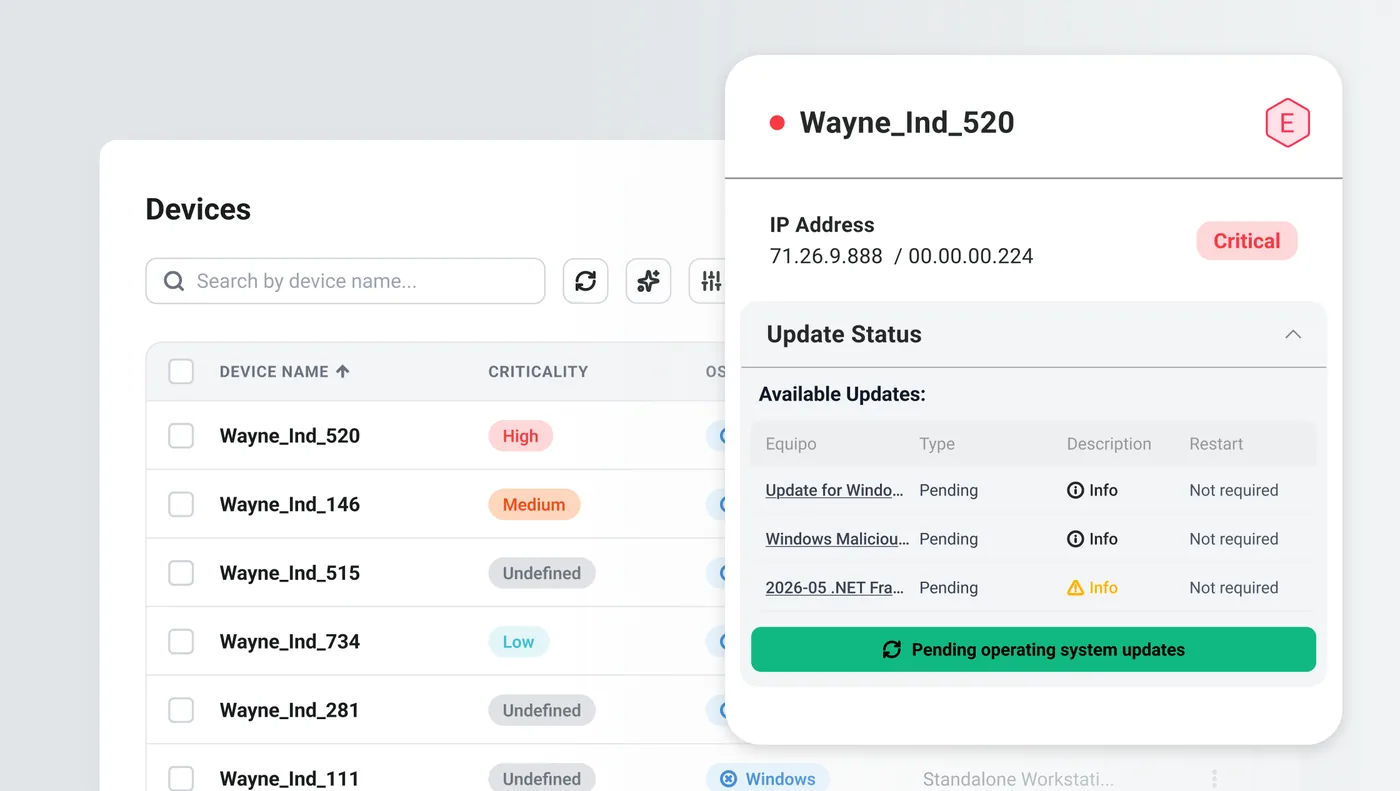Click the Windows OS badge for Wayne_Ind_111
The width and height of the screenshot is (1400, 791).
(767, 779)
